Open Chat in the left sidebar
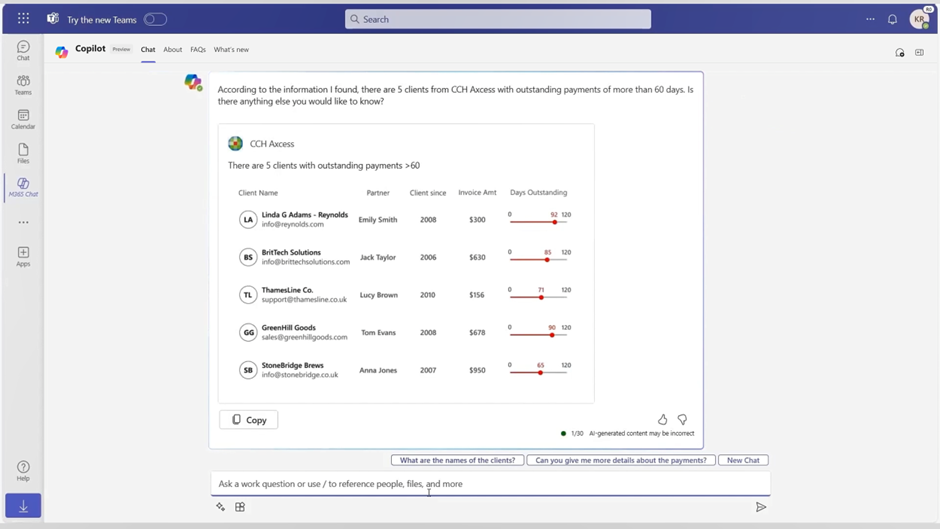This screenshot has height=529, width=940. click(23, 50)
